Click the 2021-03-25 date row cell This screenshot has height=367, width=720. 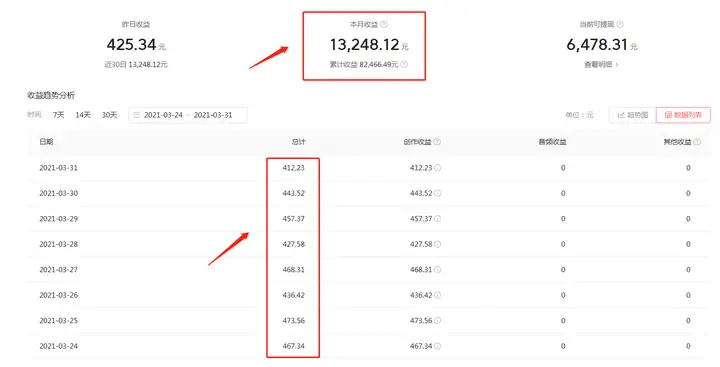tap(58, 321)
